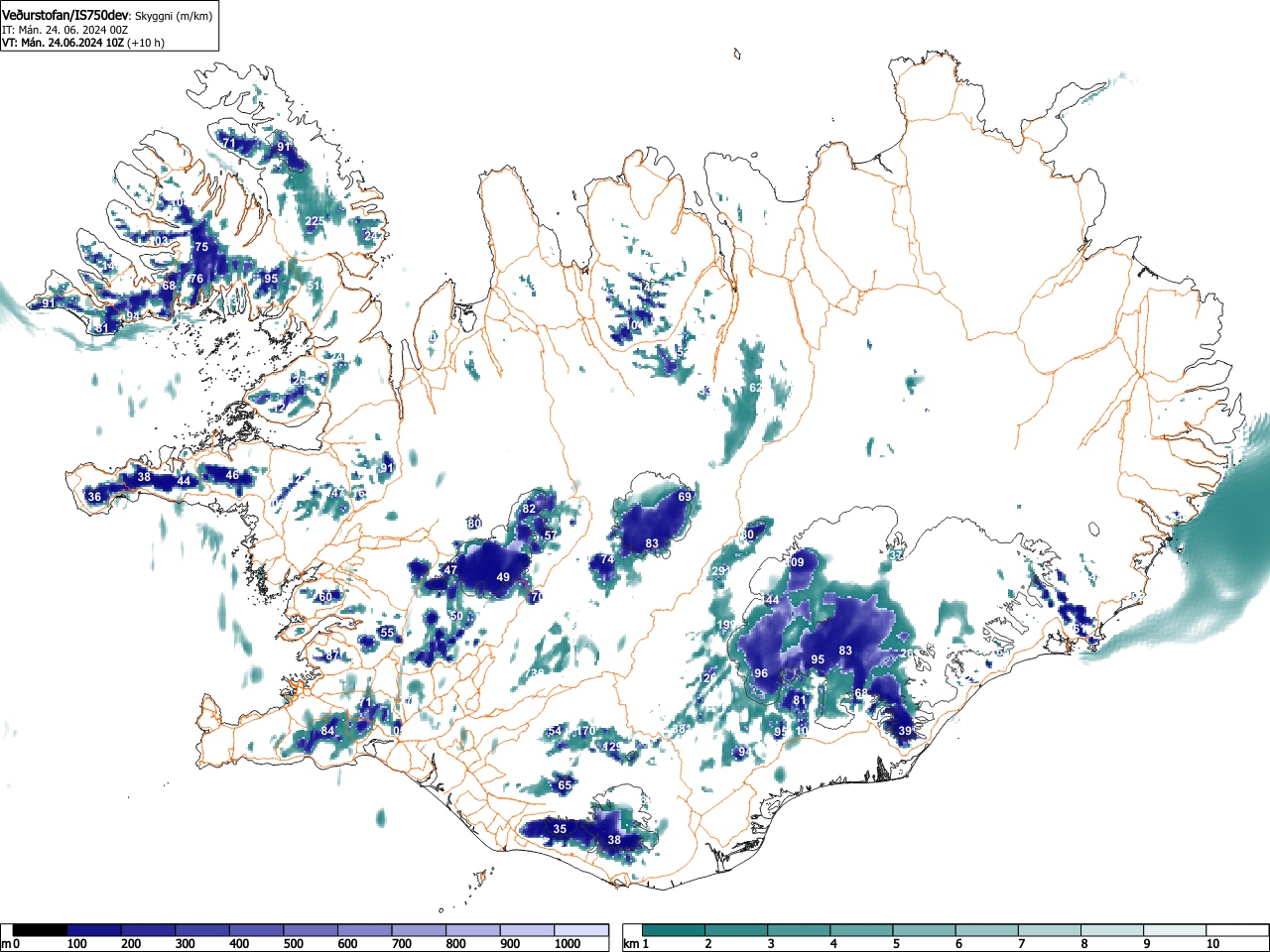1270x952 pixels.
Task: Click the '5' tick label on the km legend
Action: (x=896, y=944)
